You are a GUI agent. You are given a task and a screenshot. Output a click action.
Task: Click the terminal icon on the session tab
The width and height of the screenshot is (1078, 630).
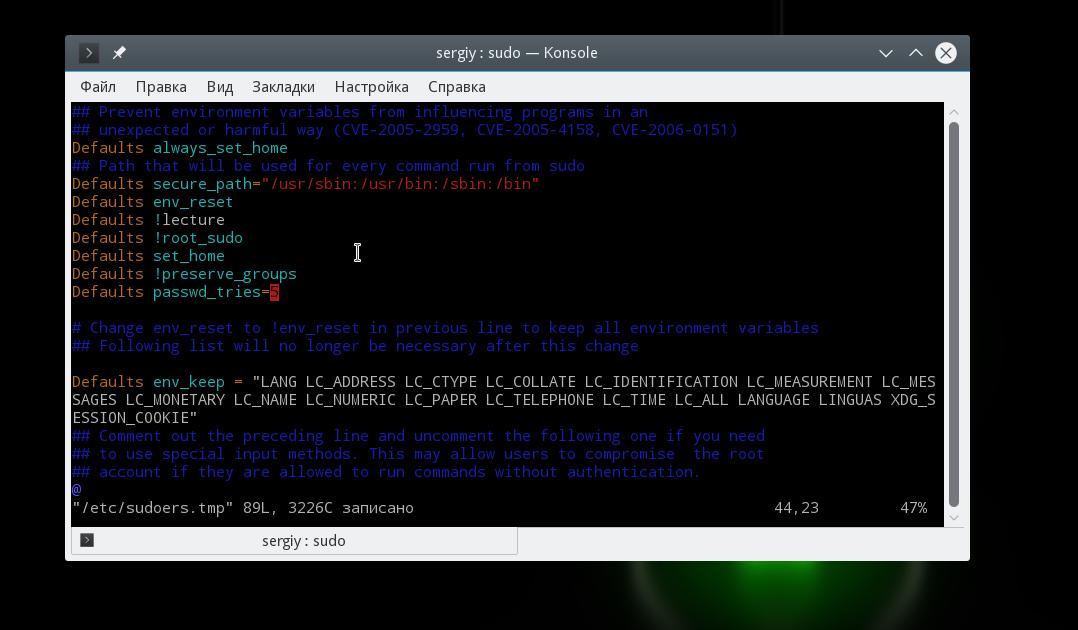[x=87, y=540]
